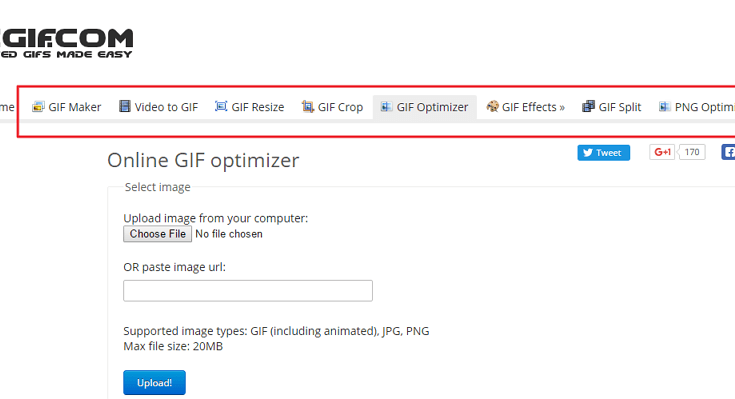Open the GIF Maker menu item
Viewport: 735px width, 399px height.
click(67, 107)
